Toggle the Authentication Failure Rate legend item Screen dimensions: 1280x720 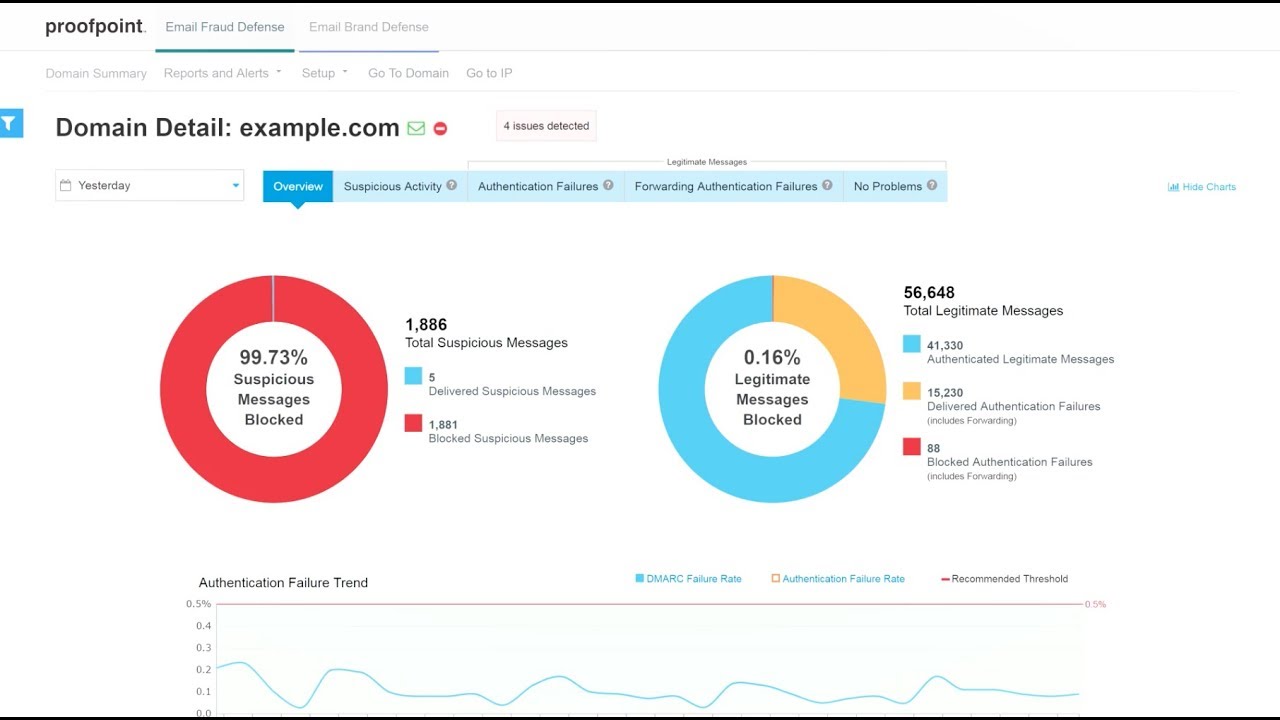(838, 578)
